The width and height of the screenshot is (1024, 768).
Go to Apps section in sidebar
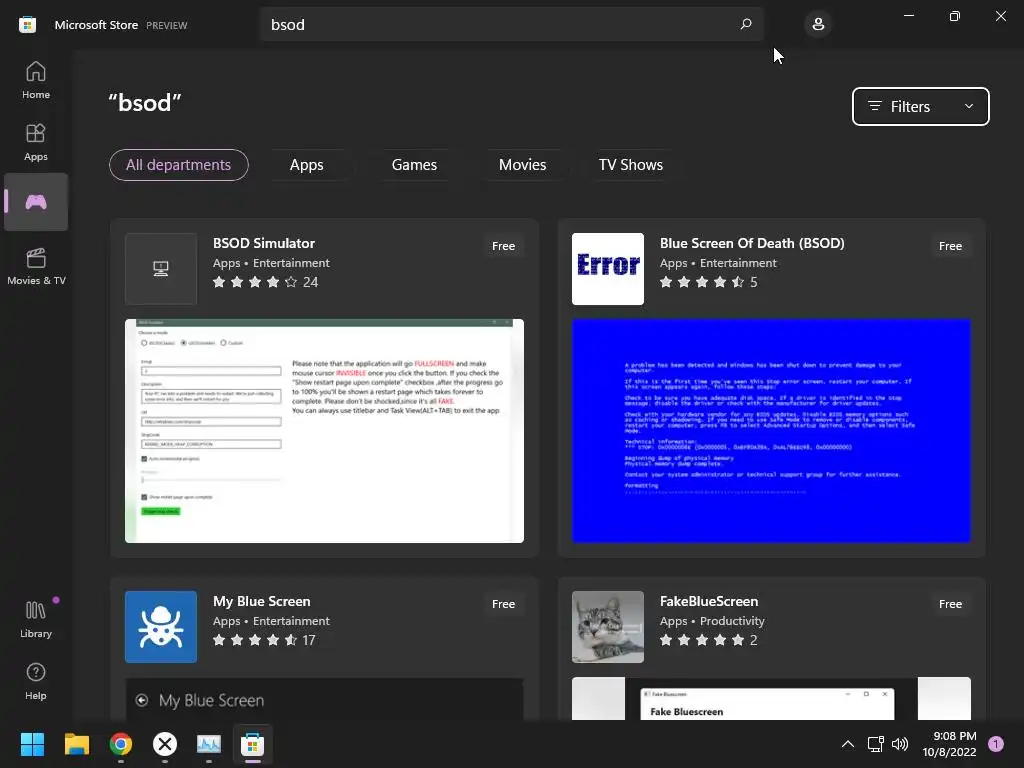36,142
